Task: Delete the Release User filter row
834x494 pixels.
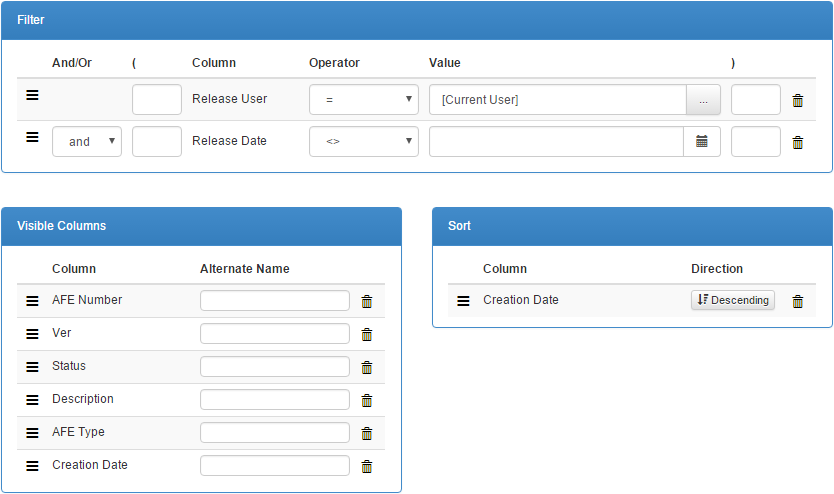Action: 797,100
